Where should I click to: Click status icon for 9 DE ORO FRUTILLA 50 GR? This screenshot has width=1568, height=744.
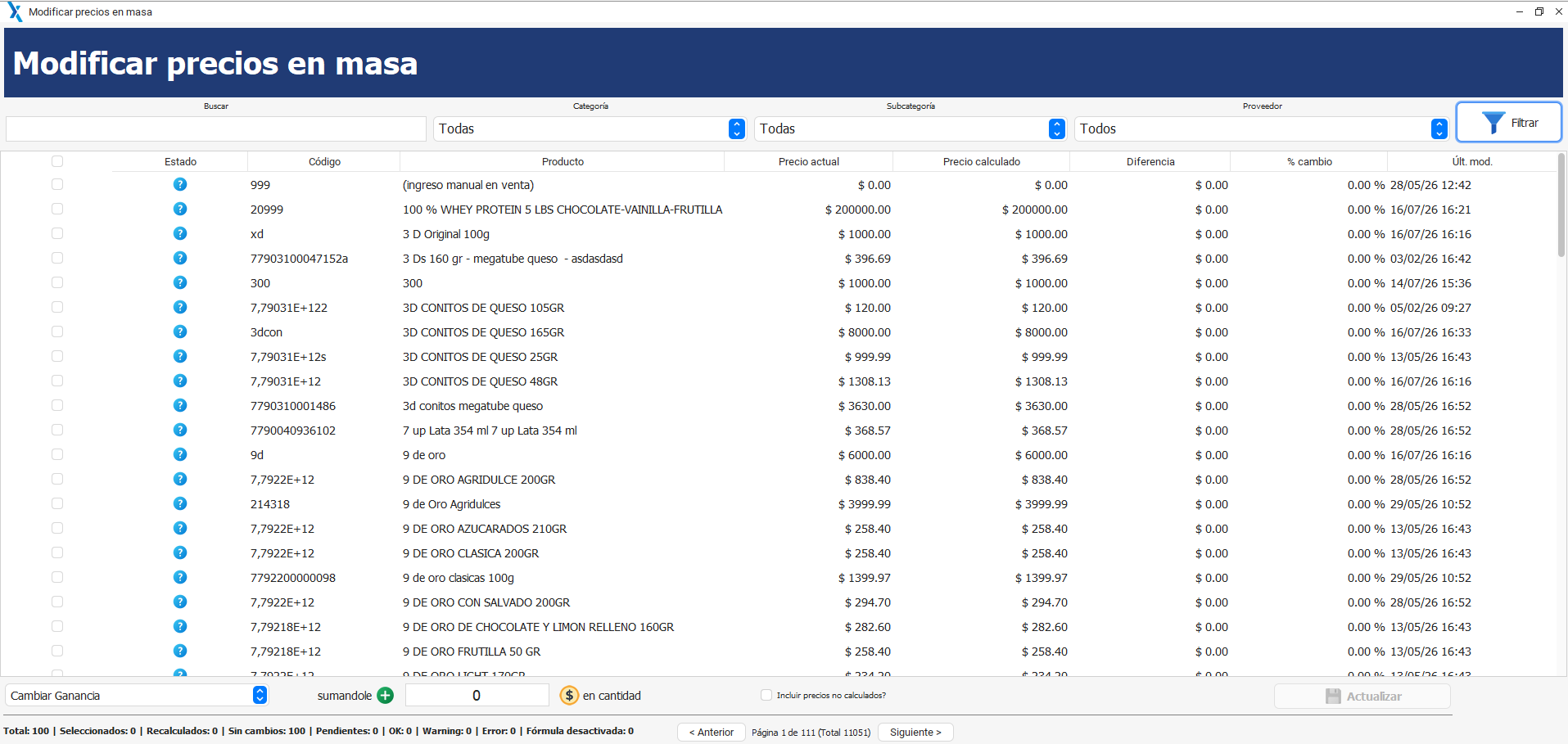tap(180, 652)
